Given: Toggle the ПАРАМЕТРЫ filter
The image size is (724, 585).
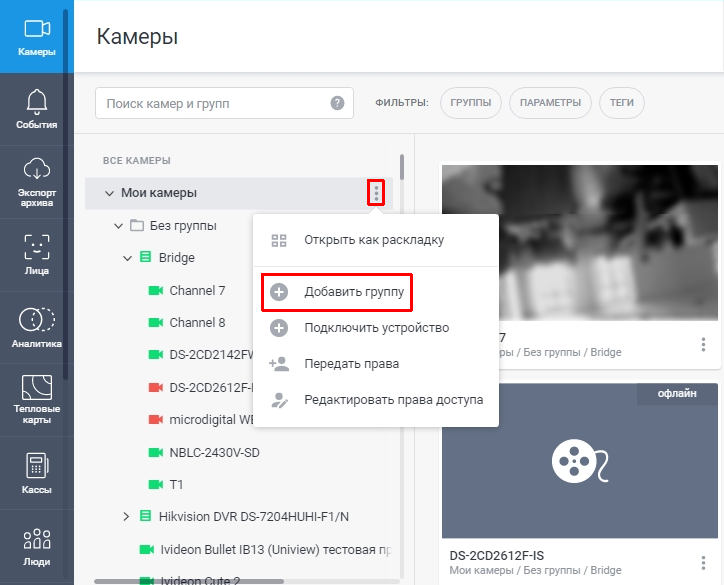Looking at the screenshot, I should point(550,103).
